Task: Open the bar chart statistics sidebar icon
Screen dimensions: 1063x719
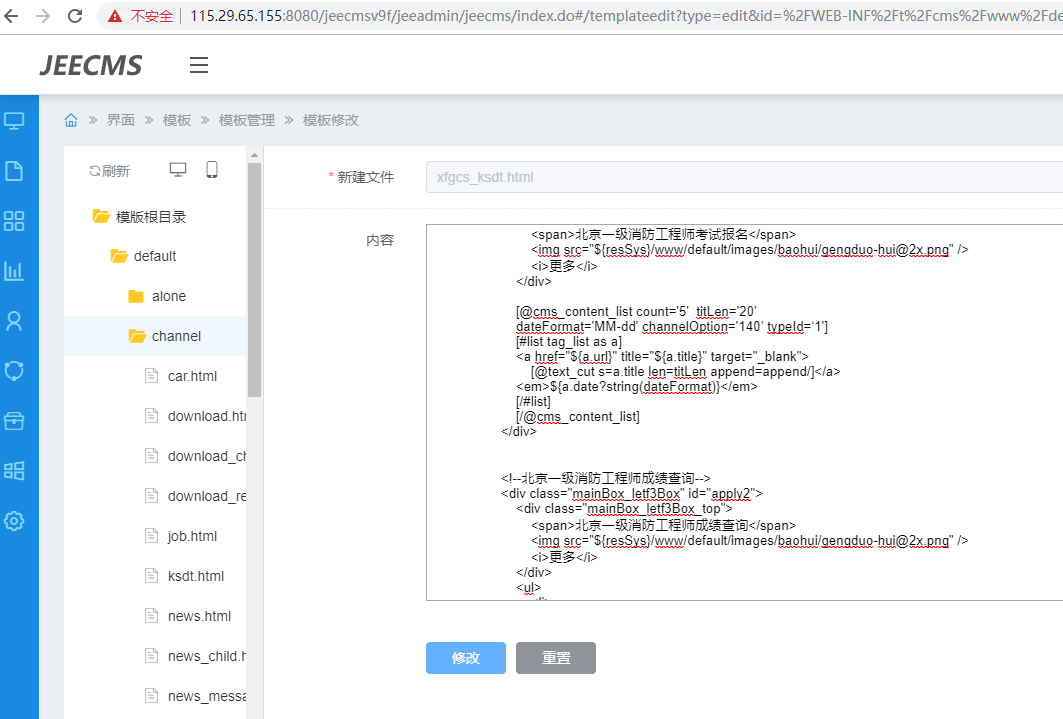Action: tap(14, 271)
